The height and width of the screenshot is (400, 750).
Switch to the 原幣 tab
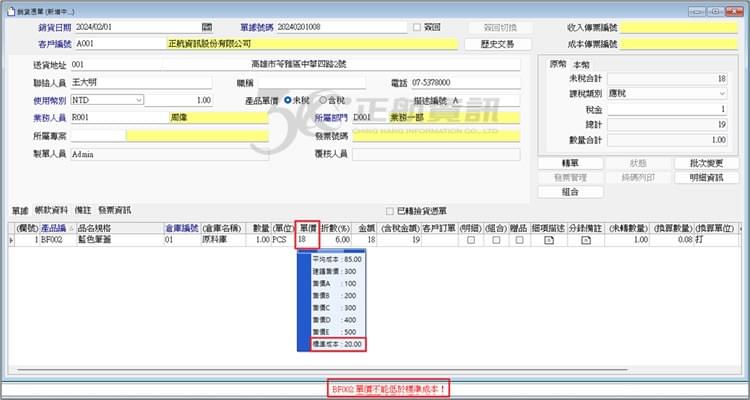pyautogui.click(x=558, y=64)
